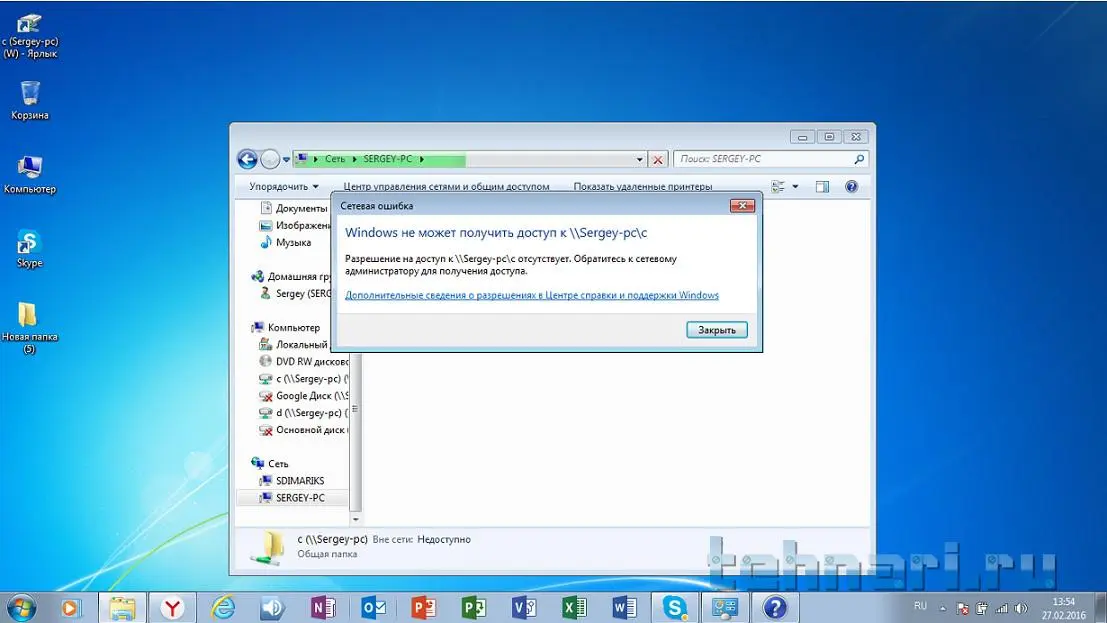
Task: Open the speaker app icon in taskbar
Action: click(273, 607)
